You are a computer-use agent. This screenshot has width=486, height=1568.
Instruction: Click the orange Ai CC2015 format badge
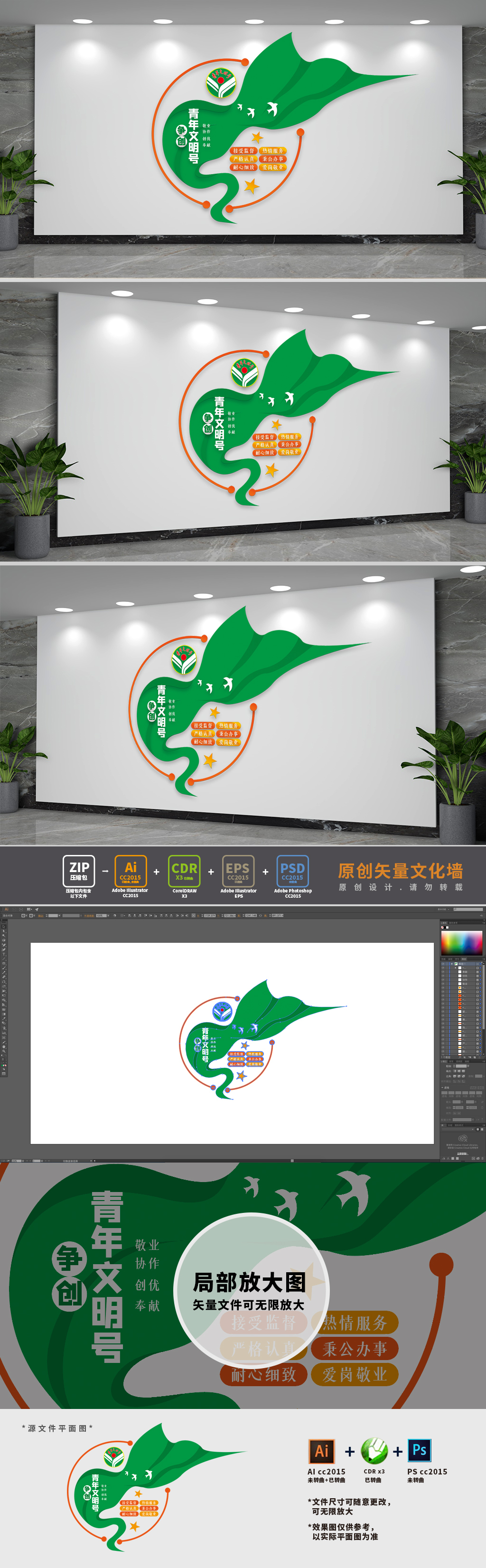[x=131, y=871]
